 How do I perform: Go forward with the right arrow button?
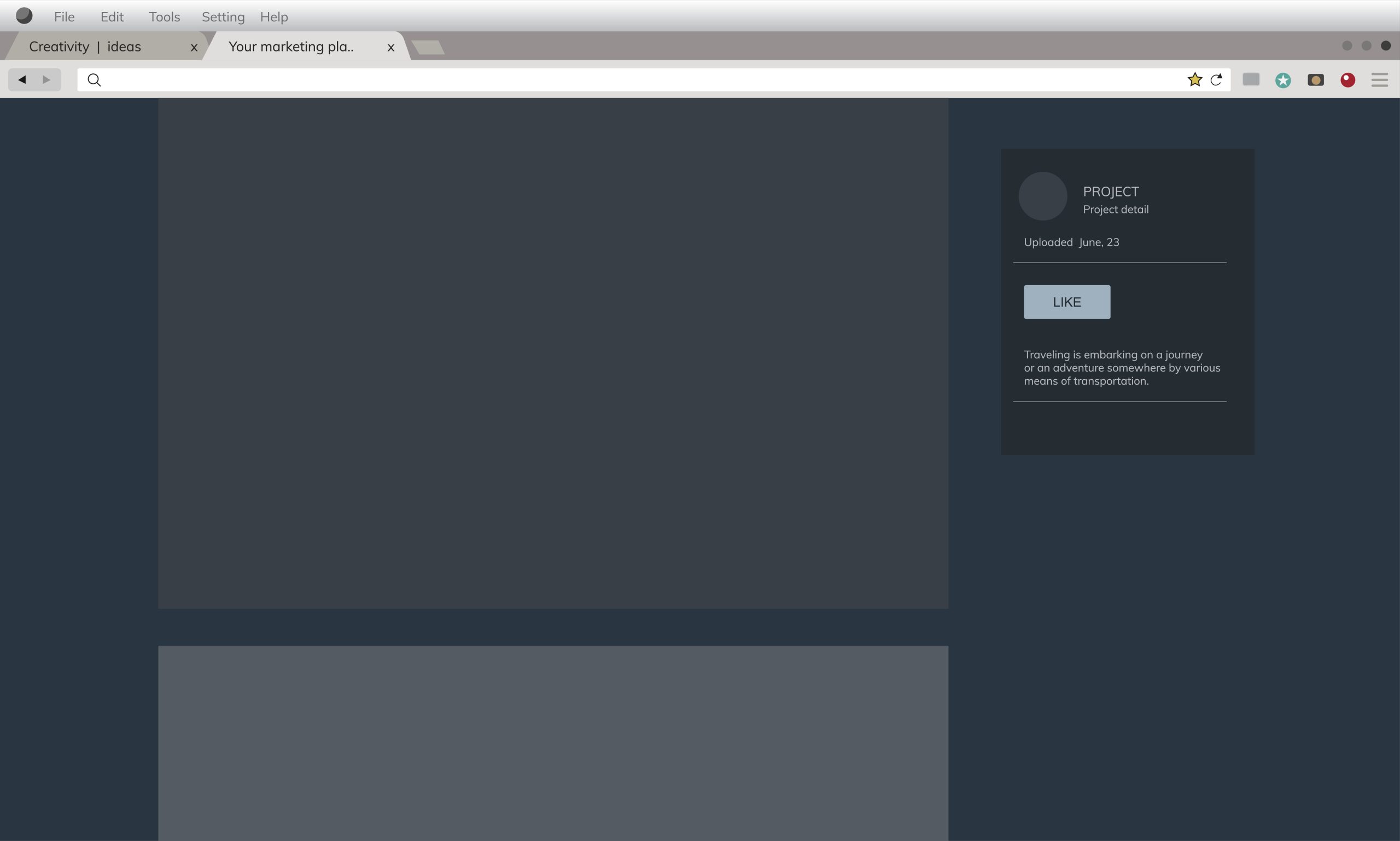47,80
